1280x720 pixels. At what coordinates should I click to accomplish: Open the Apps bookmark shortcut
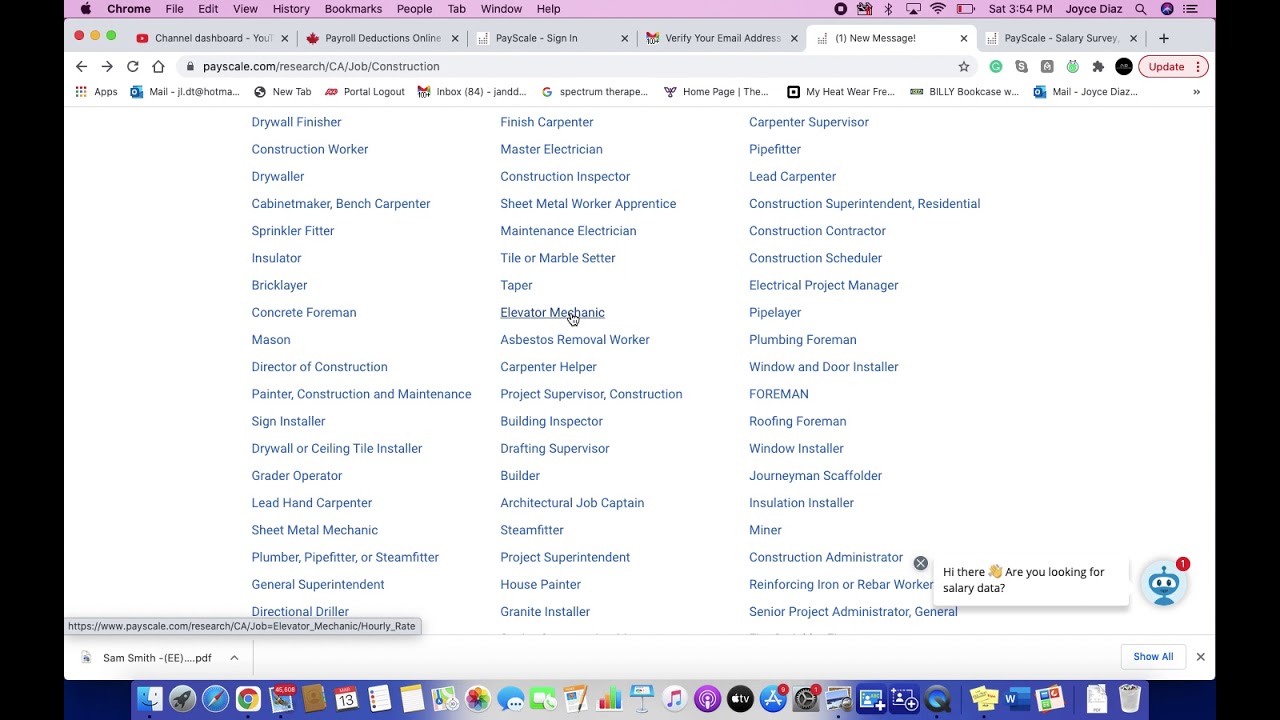(97, 92)
